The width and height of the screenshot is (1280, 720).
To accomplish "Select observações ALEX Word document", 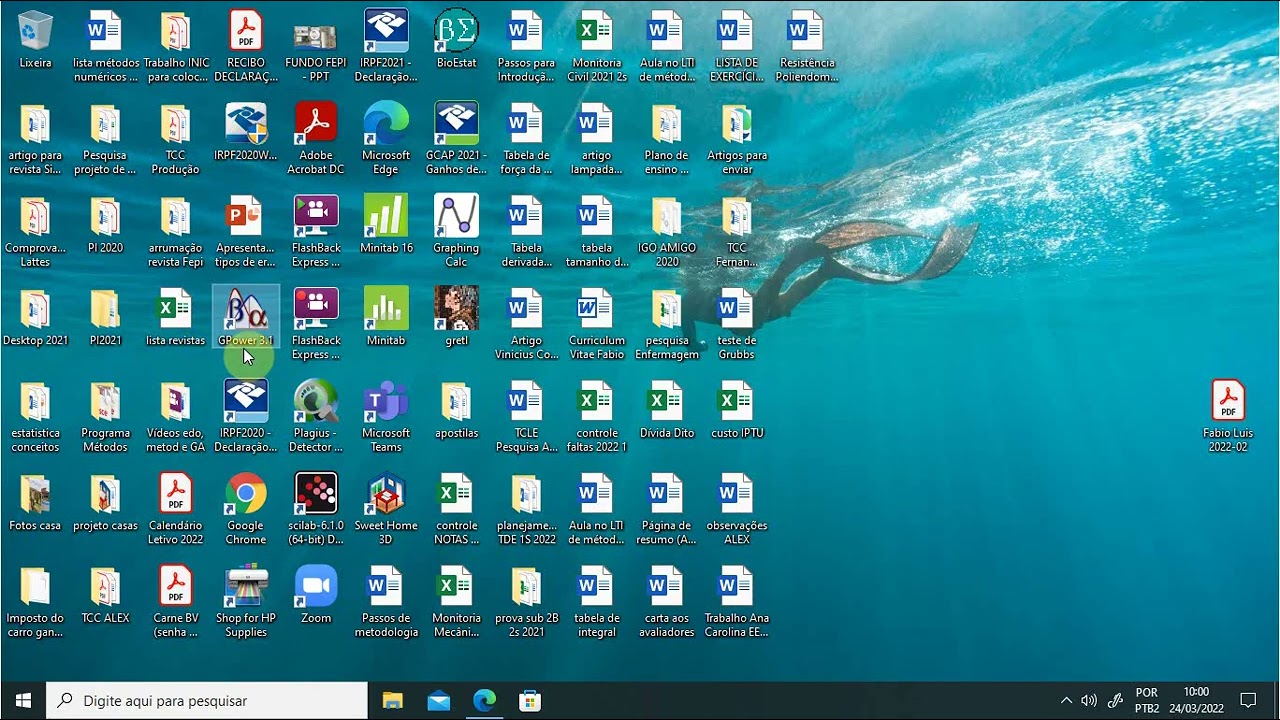I will [737, 509].
